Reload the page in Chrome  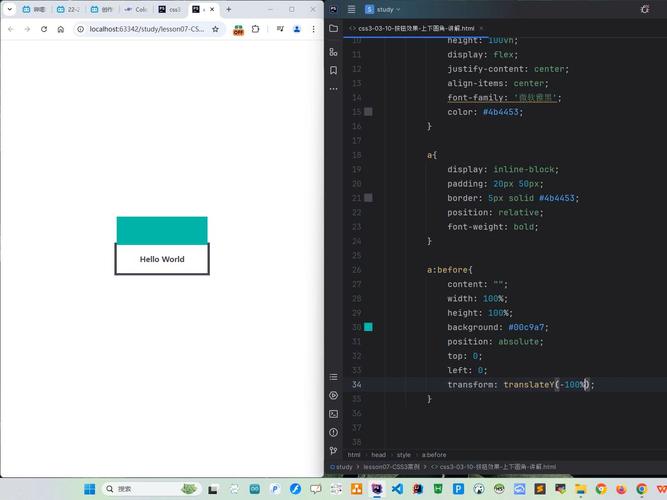pyautogui.click(x=44, y=29)
